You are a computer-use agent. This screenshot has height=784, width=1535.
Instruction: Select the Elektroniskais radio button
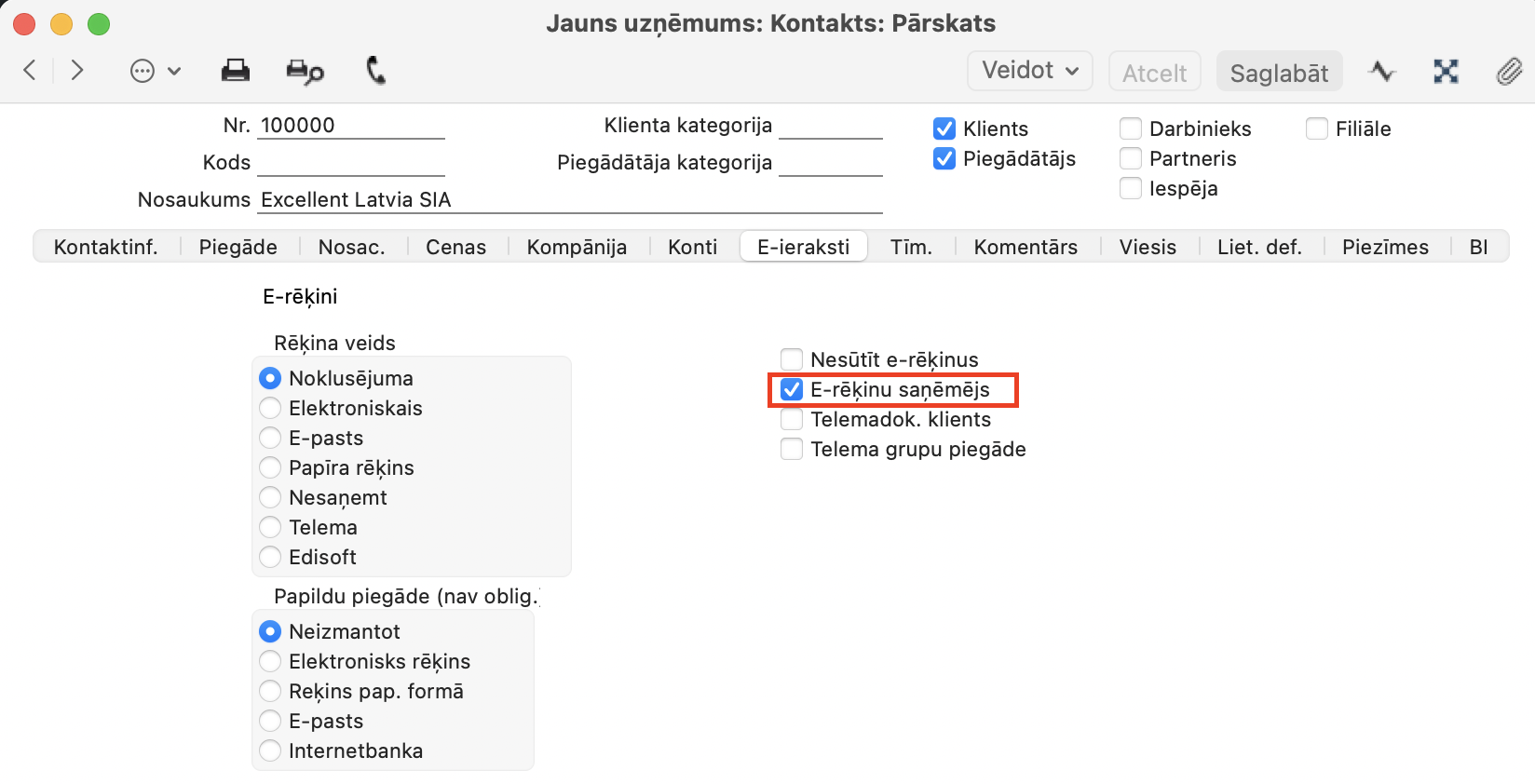pyautogui.click(x=270, y=408)
